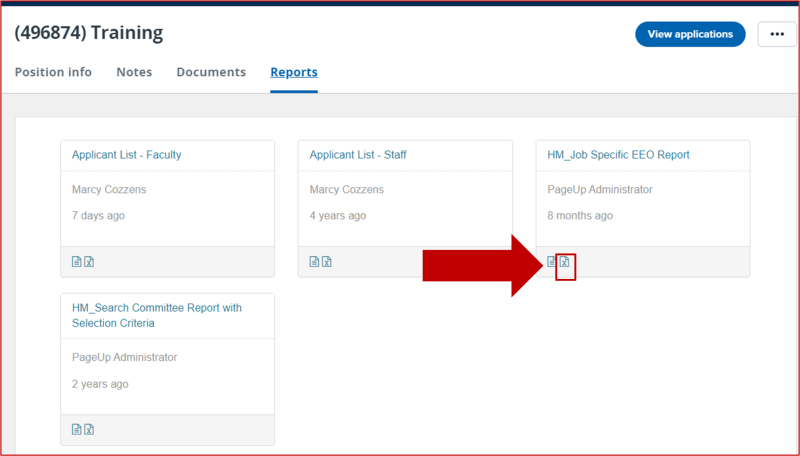
Task: Open Applicant List - Faculty document report icon
Action: [x=77, y=262]
